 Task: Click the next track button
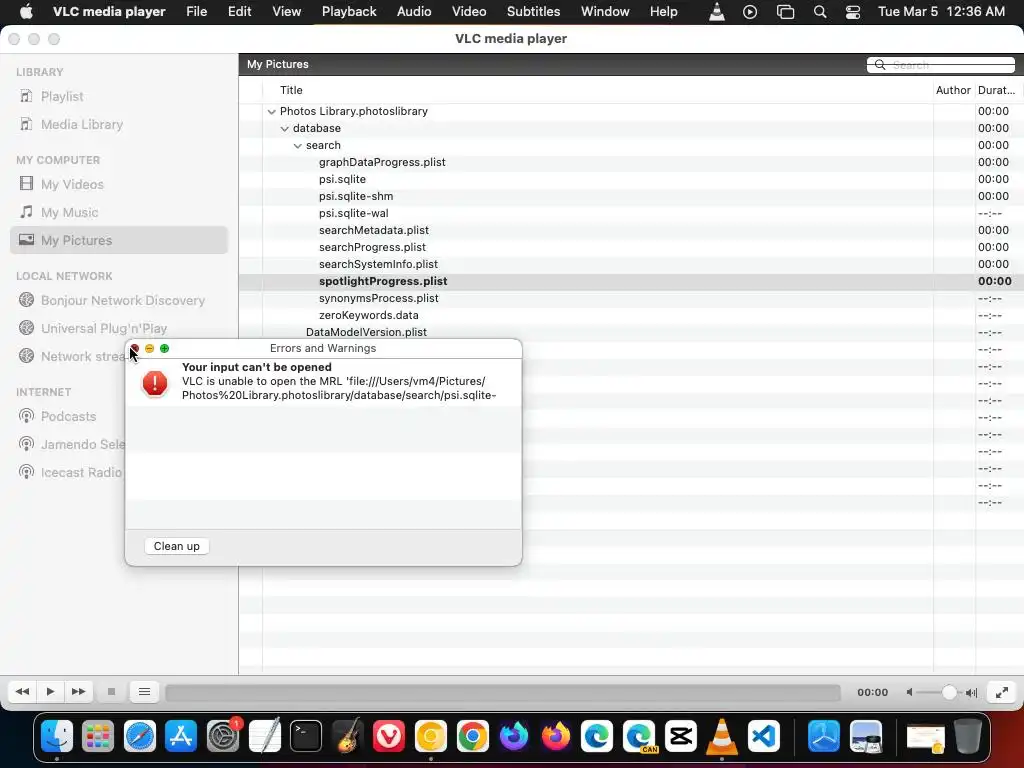click(x=78, y=692)
